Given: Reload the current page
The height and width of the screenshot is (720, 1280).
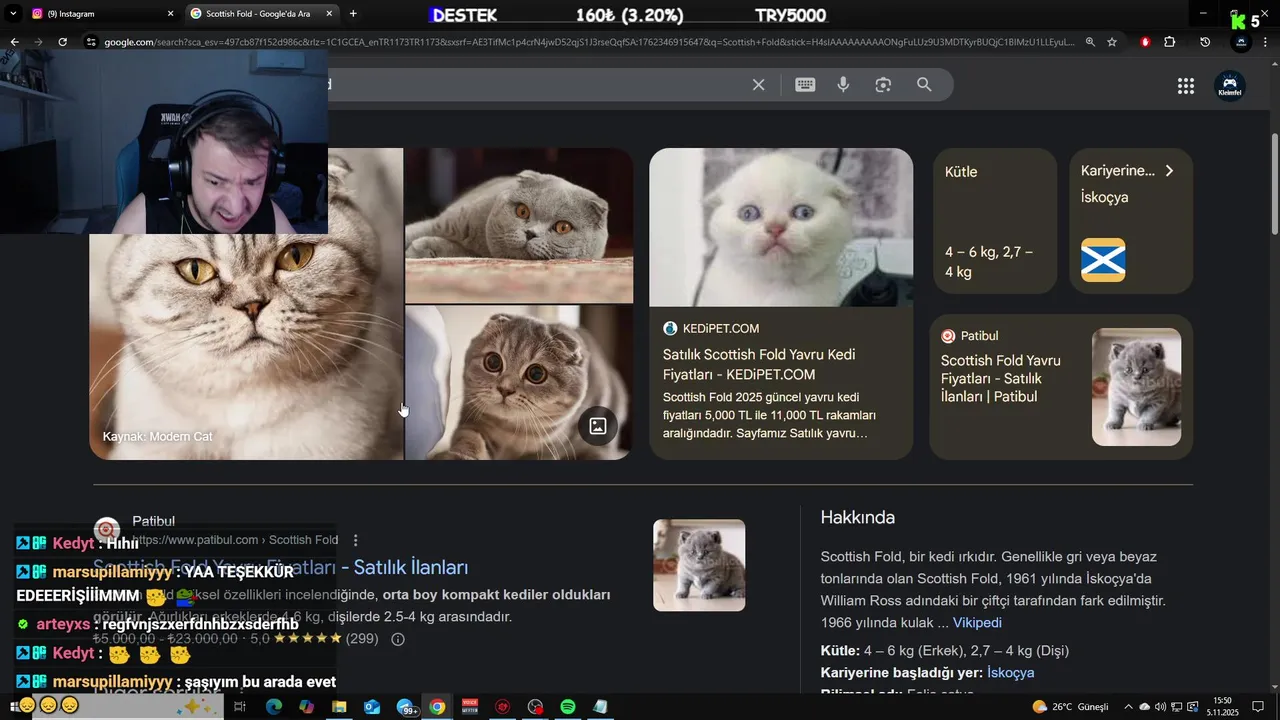Looking at the screenshot, I should click(x=62, y=42).
